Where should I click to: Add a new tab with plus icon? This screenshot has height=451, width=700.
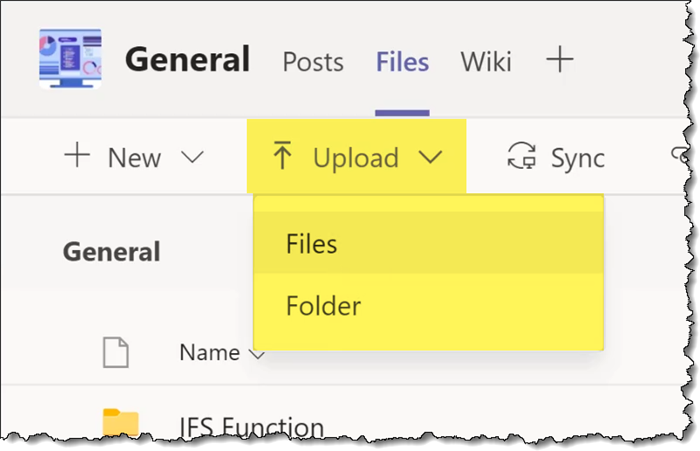[x=559, y=61]
